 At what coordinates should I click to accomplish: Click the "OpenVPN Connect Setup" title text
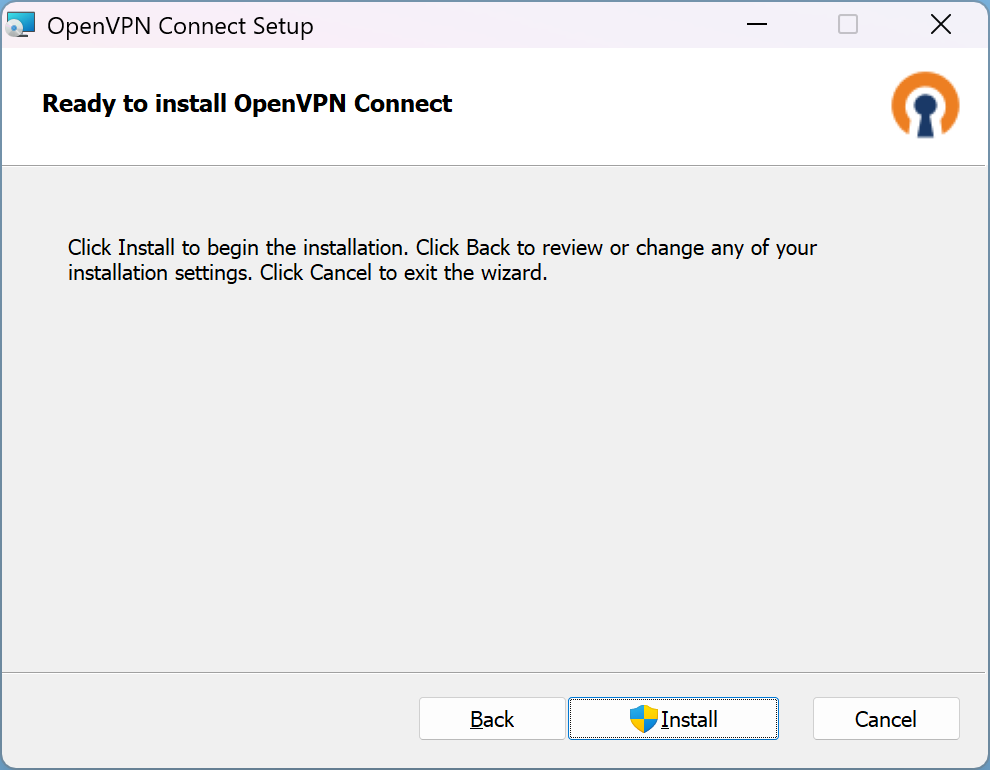tap(180, 26)
